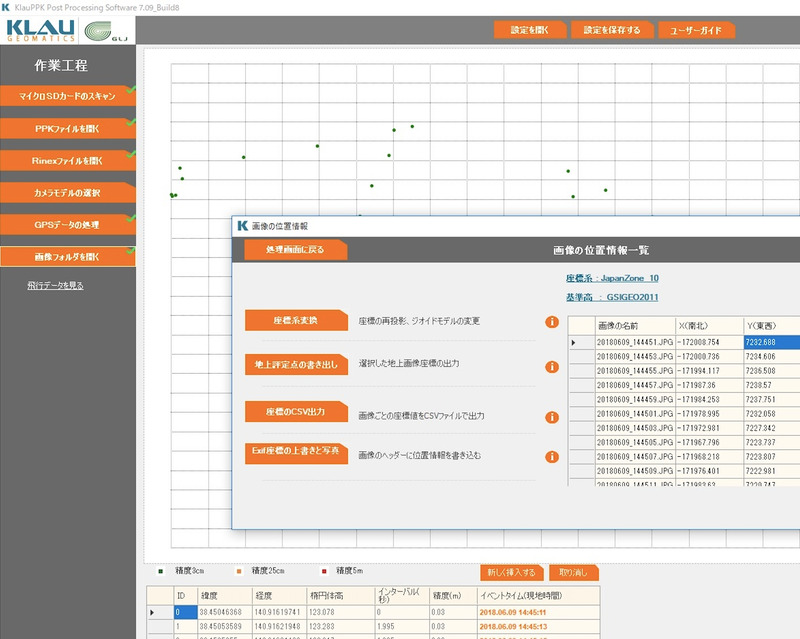Click the 座標系: JapanZone_10 link
The height and width of the screenshot is (639, 800).
click(x=612, y=278)
